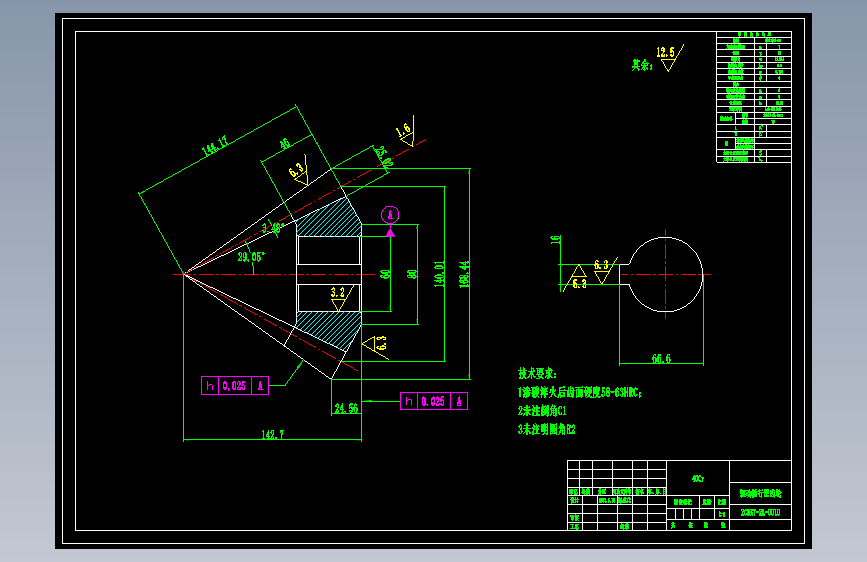Viewport: 867px width, 562px height.
Task: Select the circular bore outline in keyway view
Action: [x=666, y=274]
